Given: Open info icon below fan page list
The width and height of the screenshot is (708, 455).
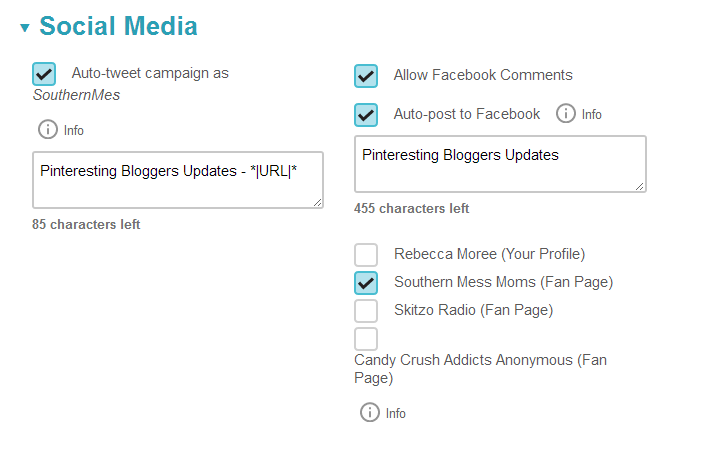Looking at the screenshot, I should 370,412.
